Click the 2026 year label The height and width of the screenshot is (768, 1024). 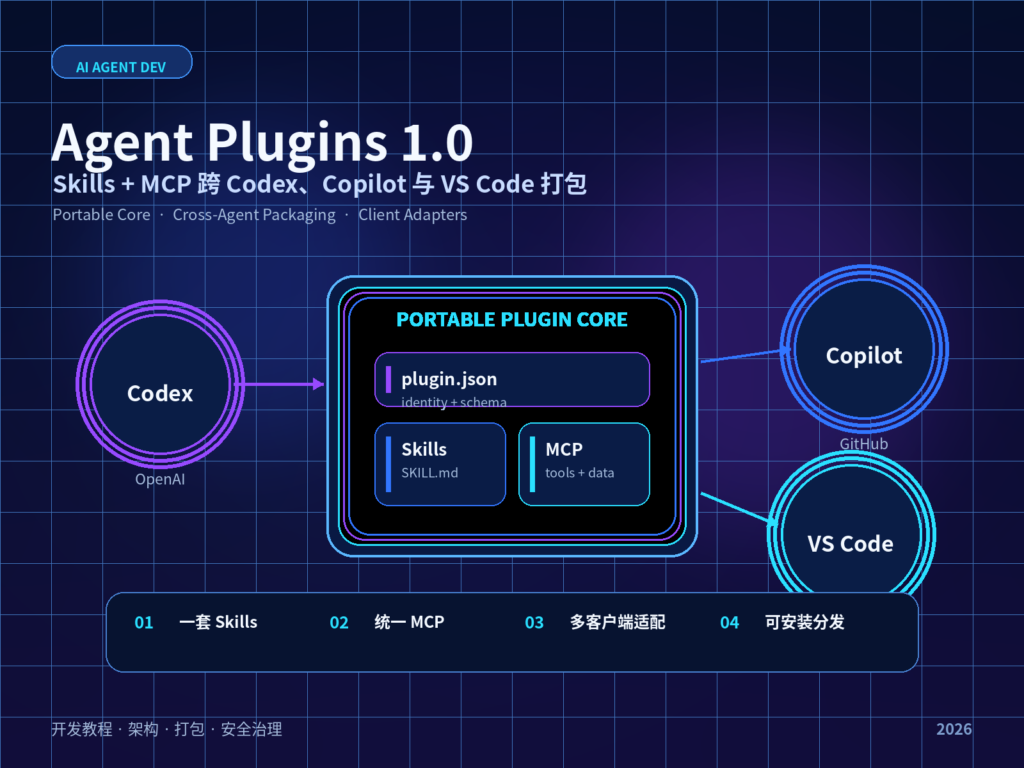pyautogui.click(x=954, y=729)
